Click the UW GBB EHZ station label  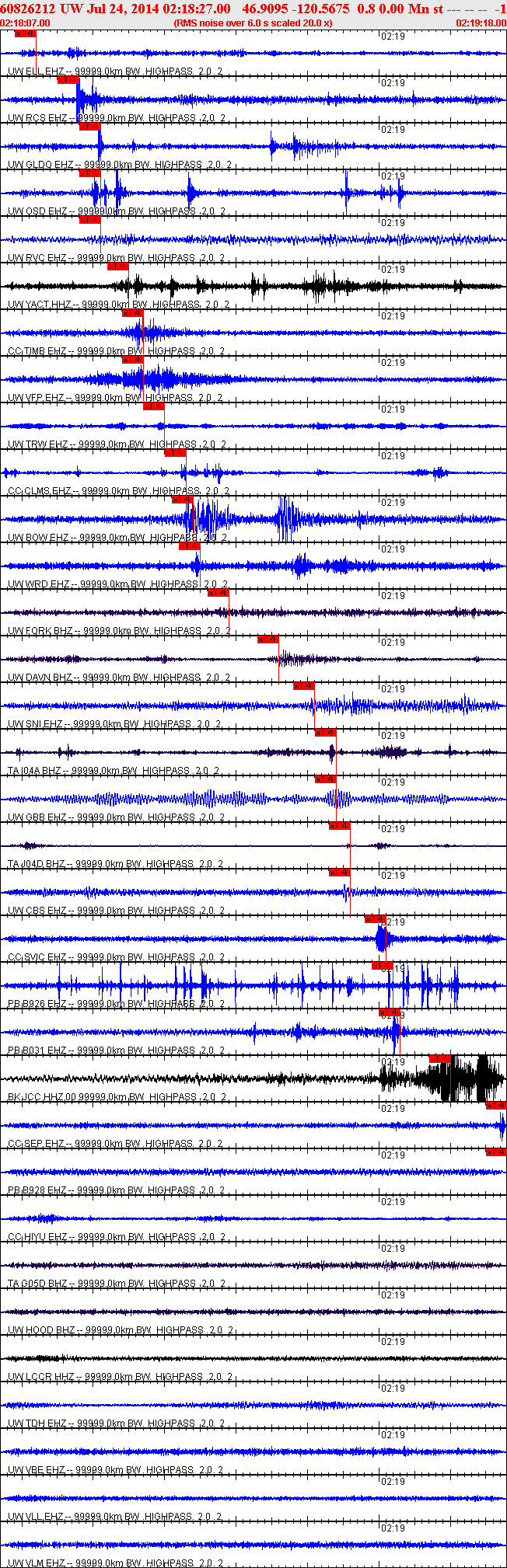tap(37, 817)
